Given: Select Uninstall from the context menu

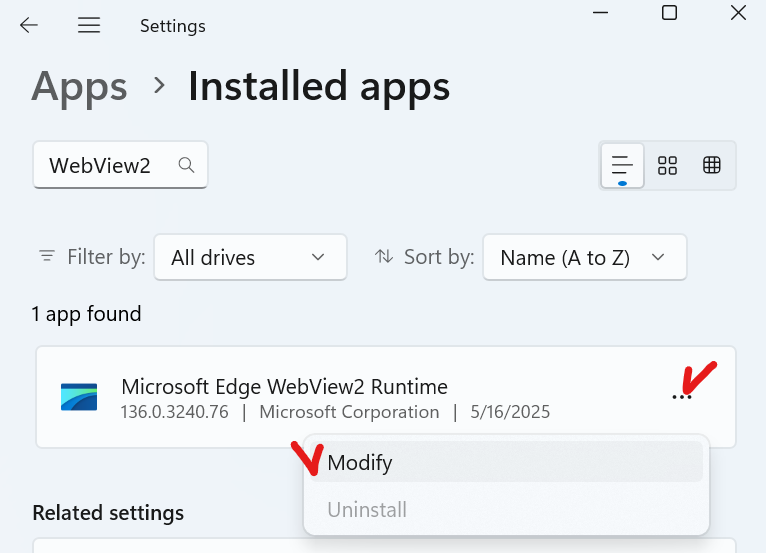Looking at the screenshot, I should [367, 510].
